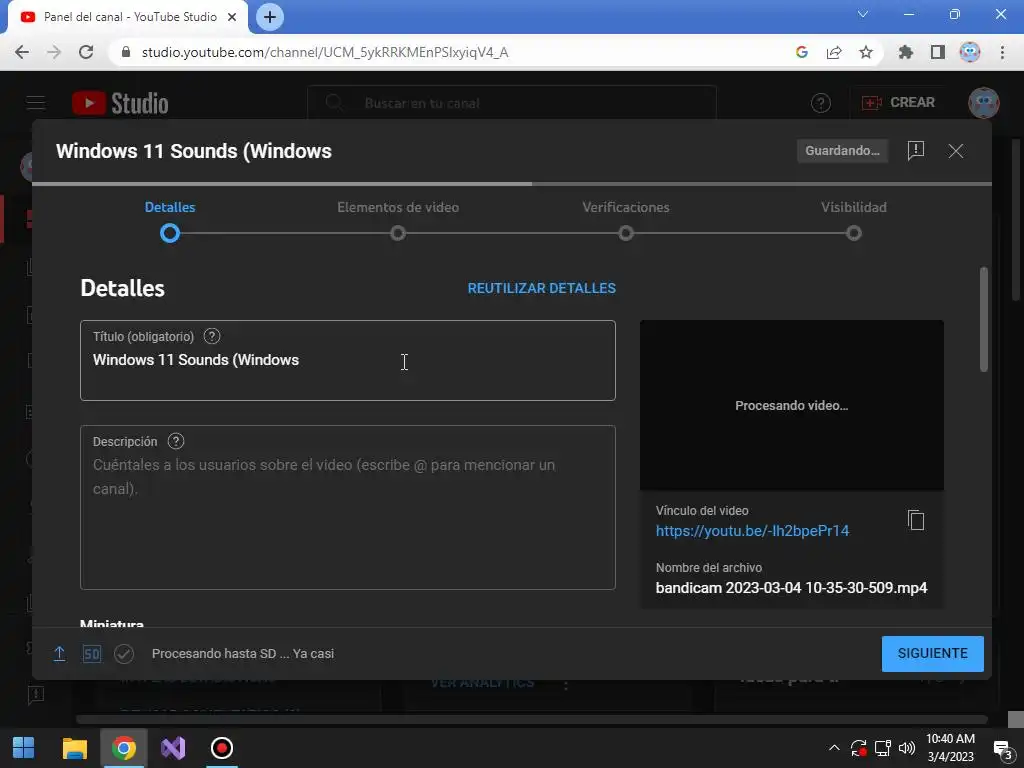This screenshot has height=768, width=1024.
Task: Open help tooltip next to Descripción
Action: pyautogui.click(x=176, y=441)
